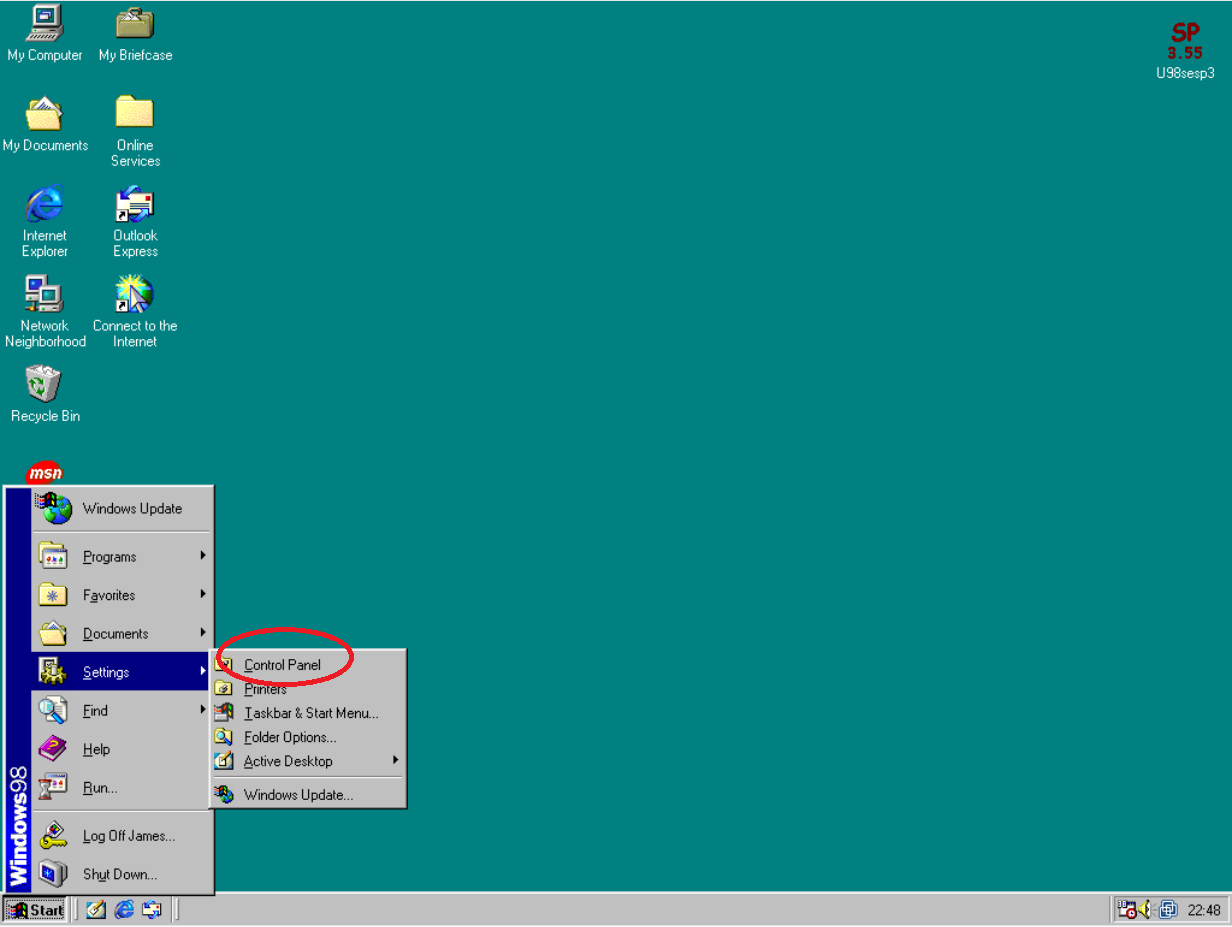Click Show Desktop icon in Quick Launch
The height and width of the screenshot is (927, 1232).
tap(96, 910)
